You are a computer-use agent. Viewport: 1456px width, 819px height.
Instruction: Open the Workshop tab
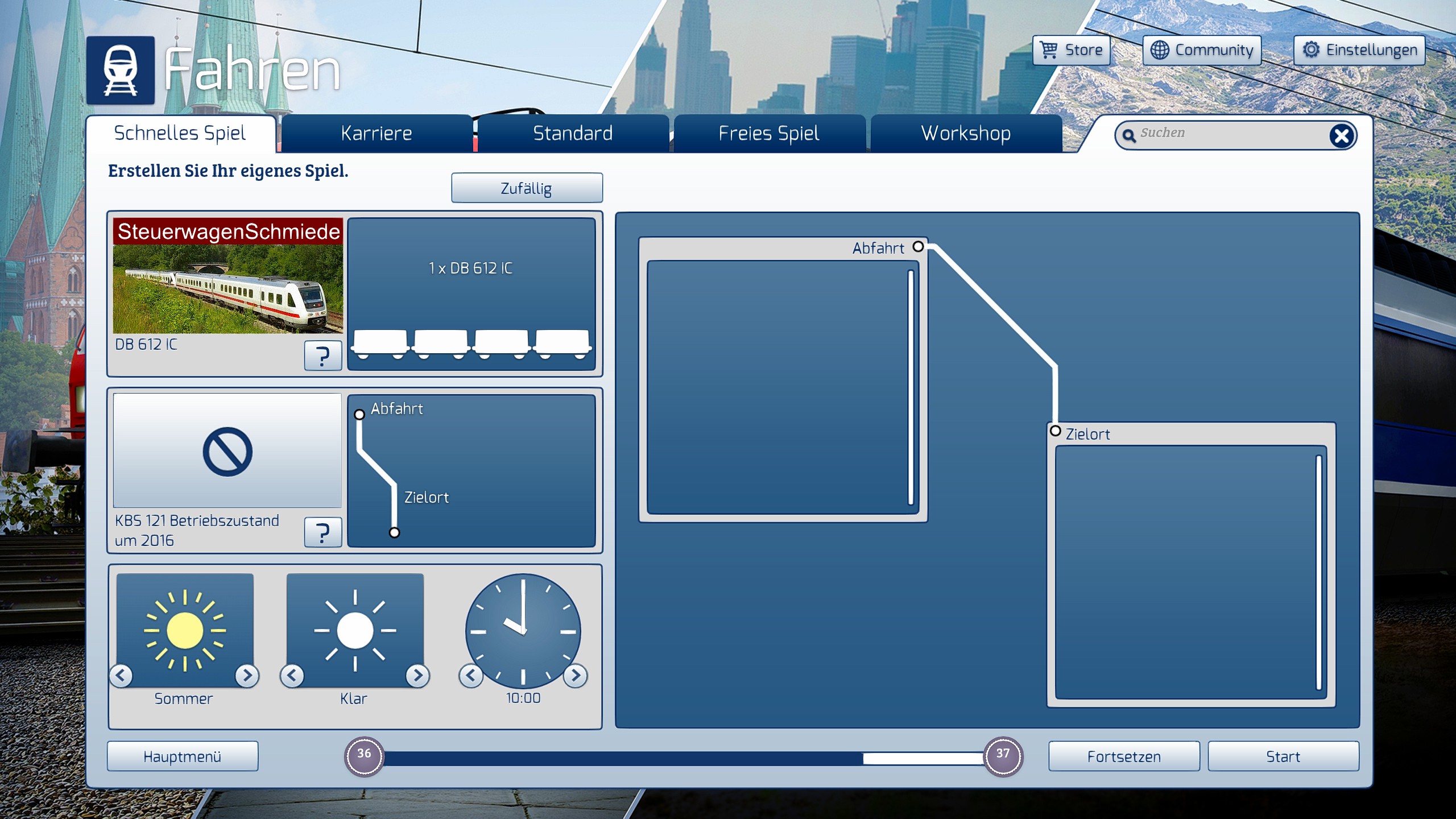pyautogui.click(x=966, y=134)
